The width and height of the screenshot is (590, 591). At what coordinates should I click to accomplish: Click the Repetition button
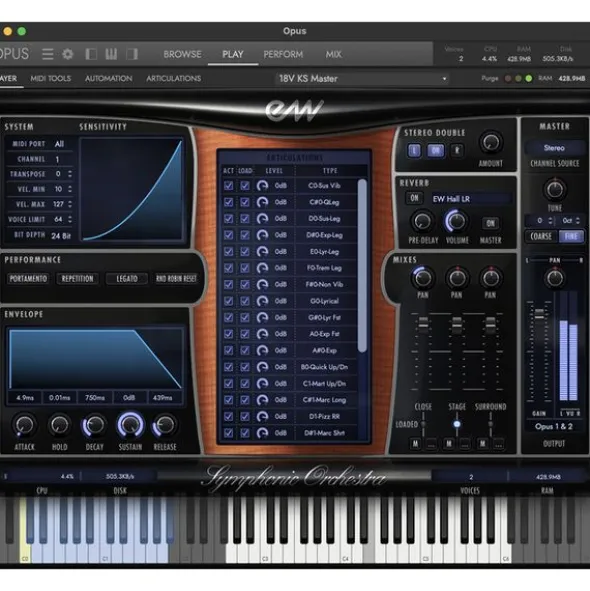point(77,279)
